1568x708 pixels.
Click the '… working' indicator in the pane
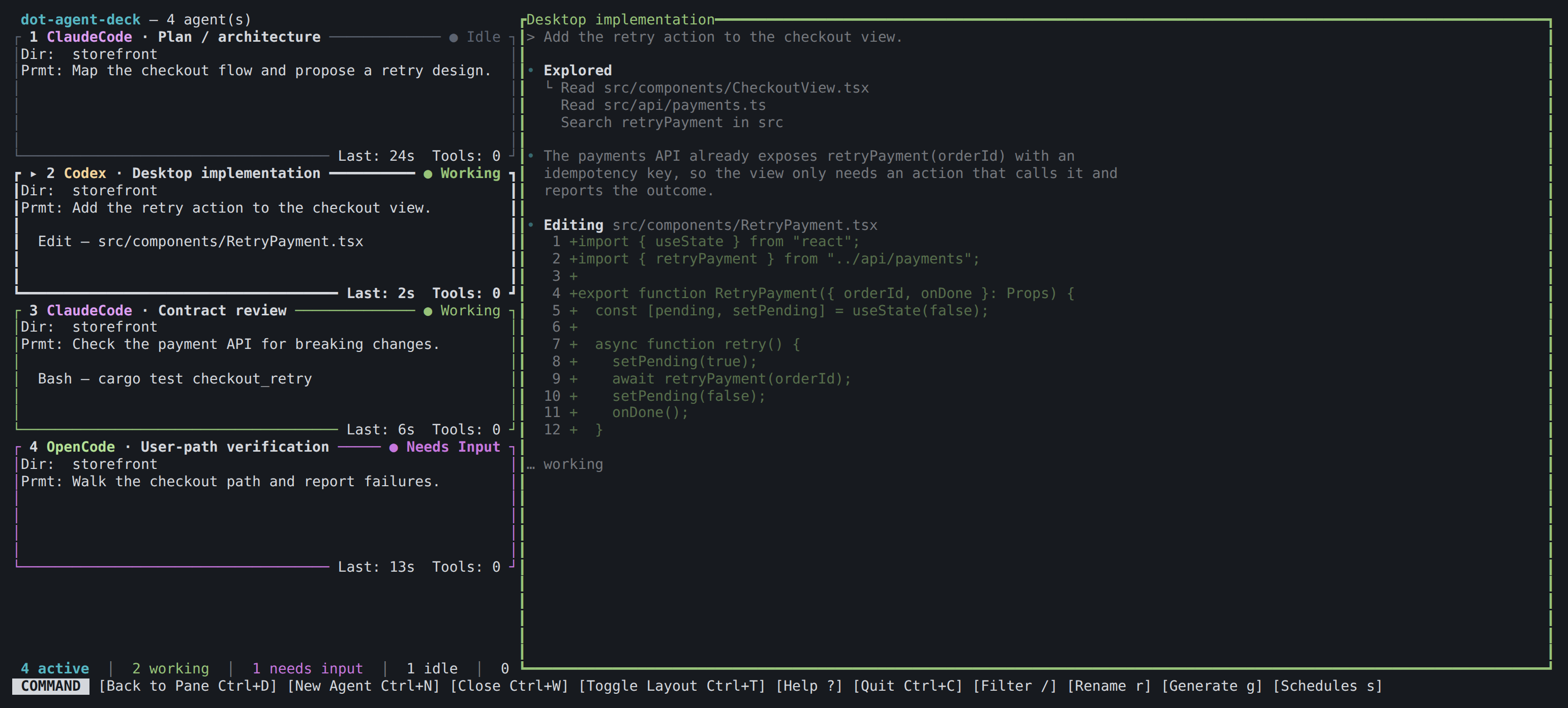pyautogui.click(x=565, y=464)
